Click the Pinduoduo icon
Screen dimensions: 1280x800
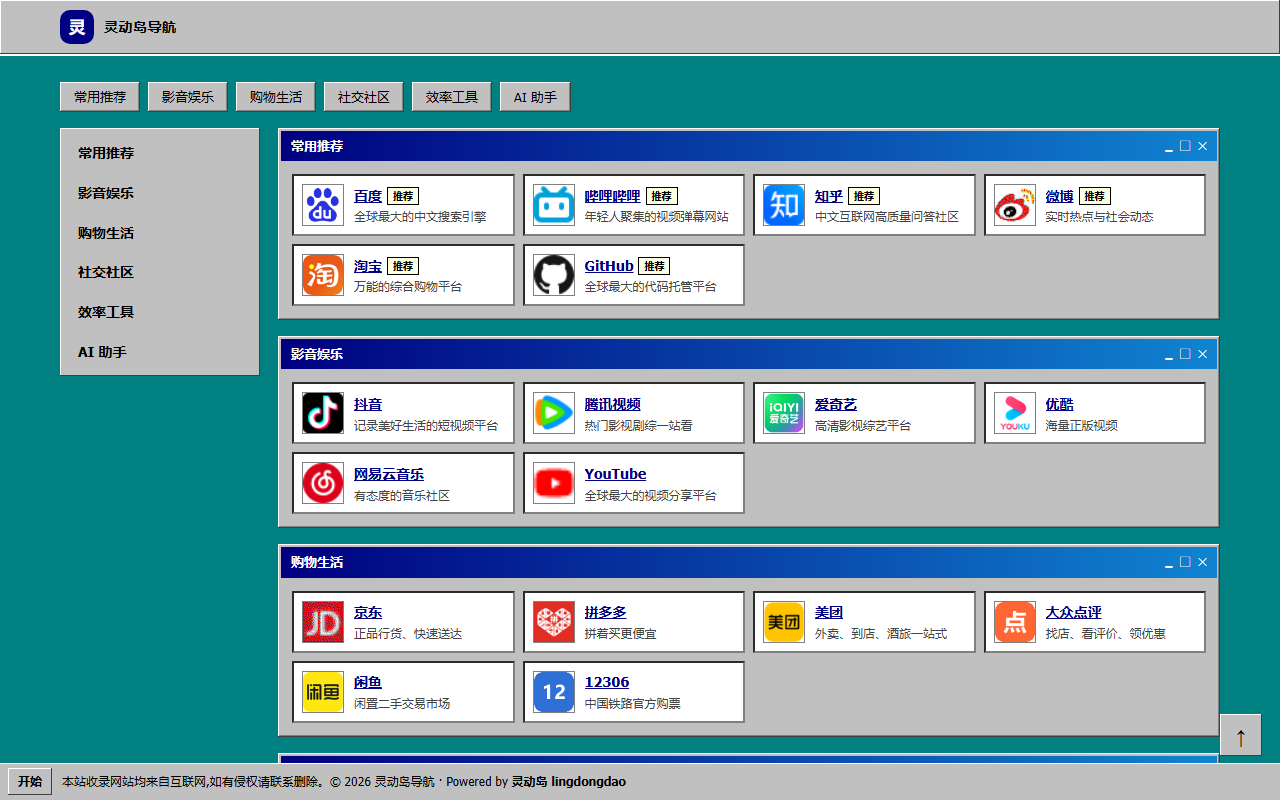[554, 622]
